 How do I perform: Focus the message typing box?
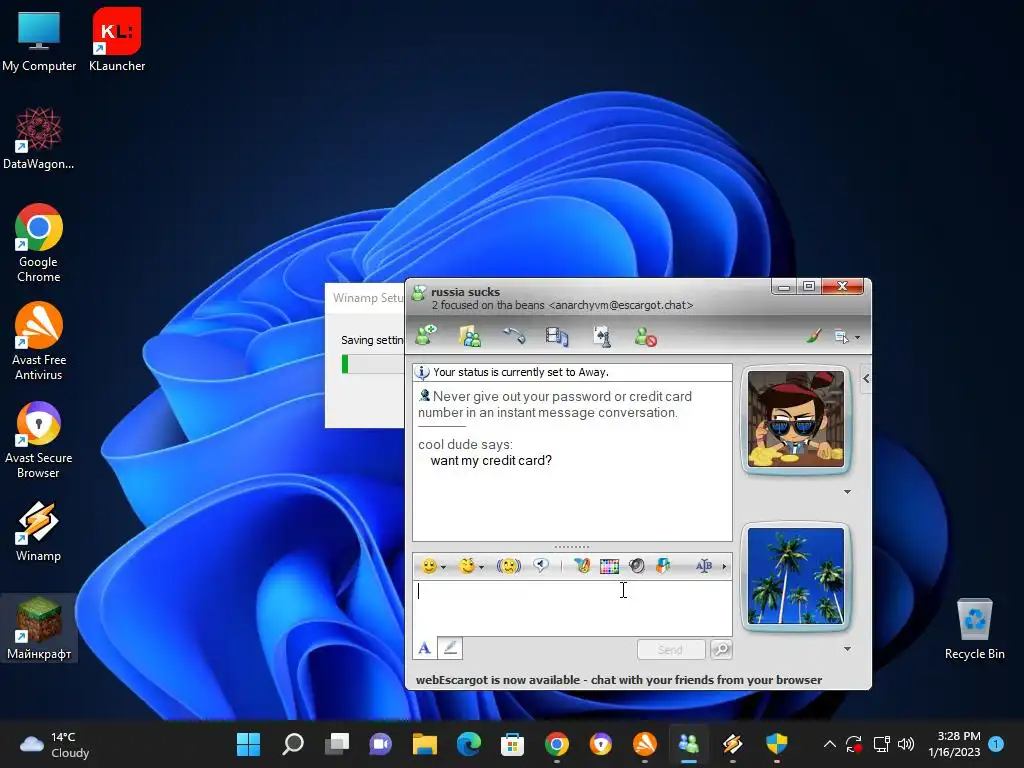pos(572,608)
